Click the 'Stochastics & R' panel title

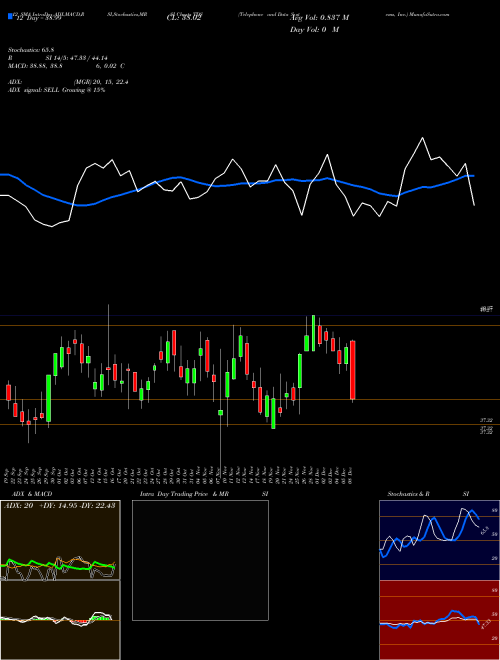coord(409,494)
